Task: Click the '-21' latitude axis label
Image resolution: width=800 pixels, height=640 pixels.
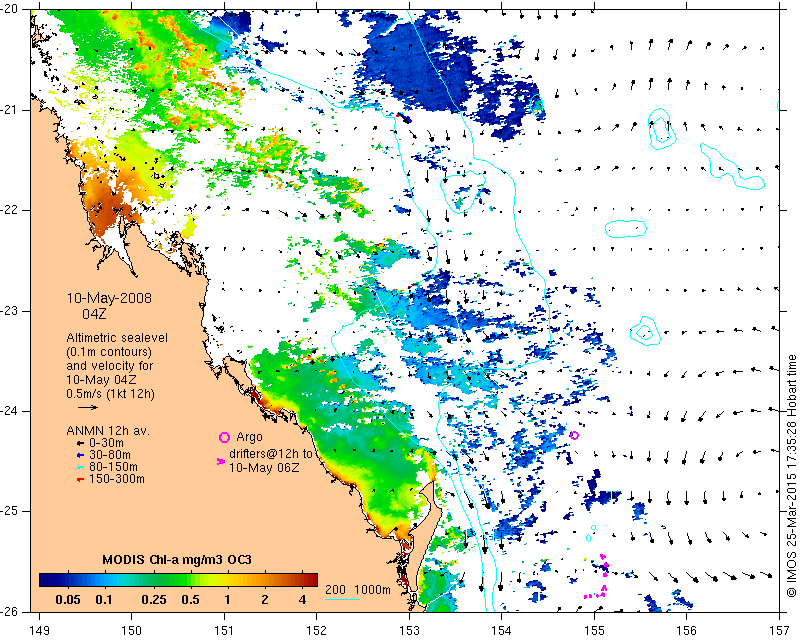Action: [10, 110]
